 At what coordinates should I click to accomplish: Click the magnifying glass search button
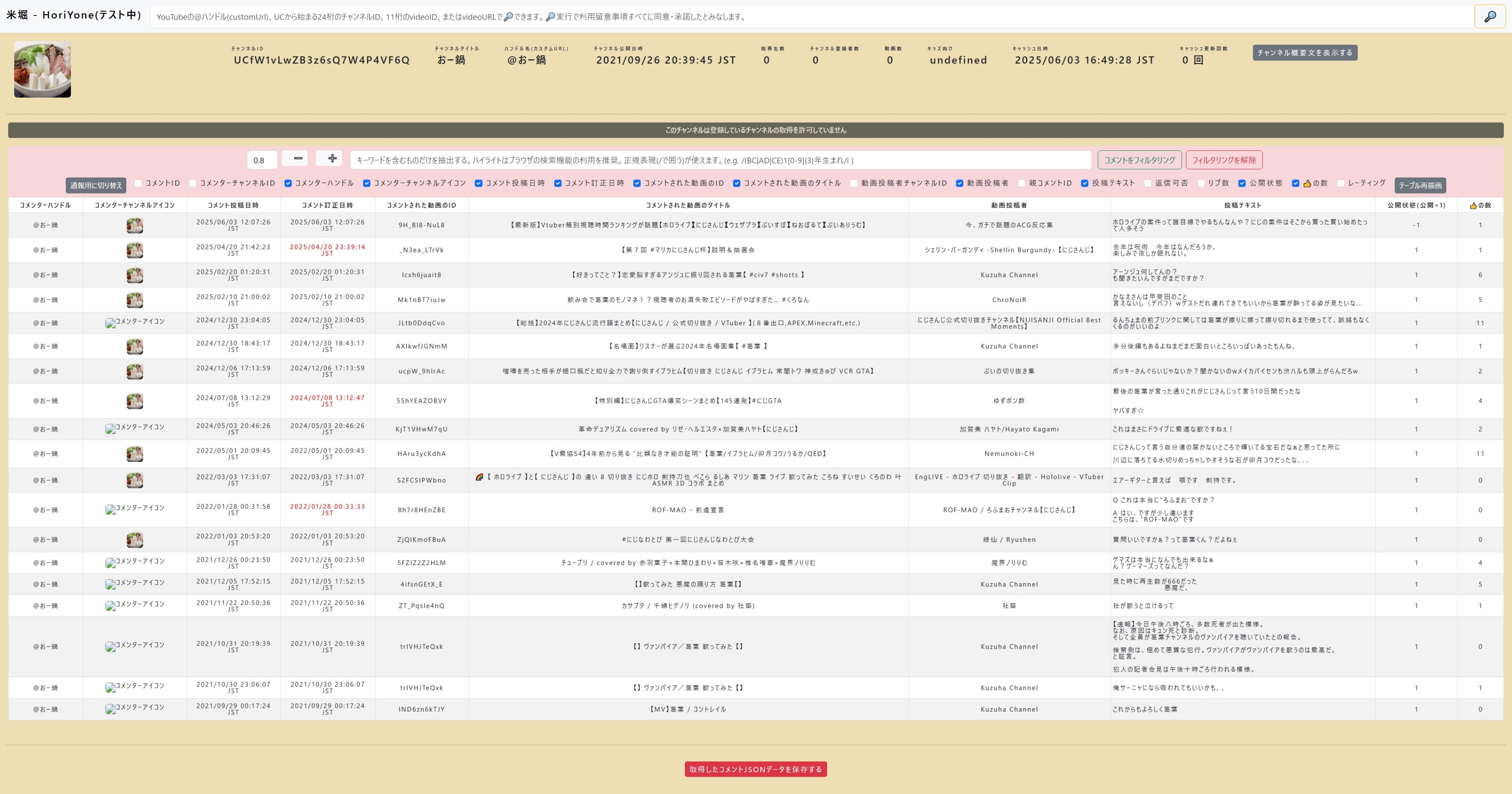1489,16
